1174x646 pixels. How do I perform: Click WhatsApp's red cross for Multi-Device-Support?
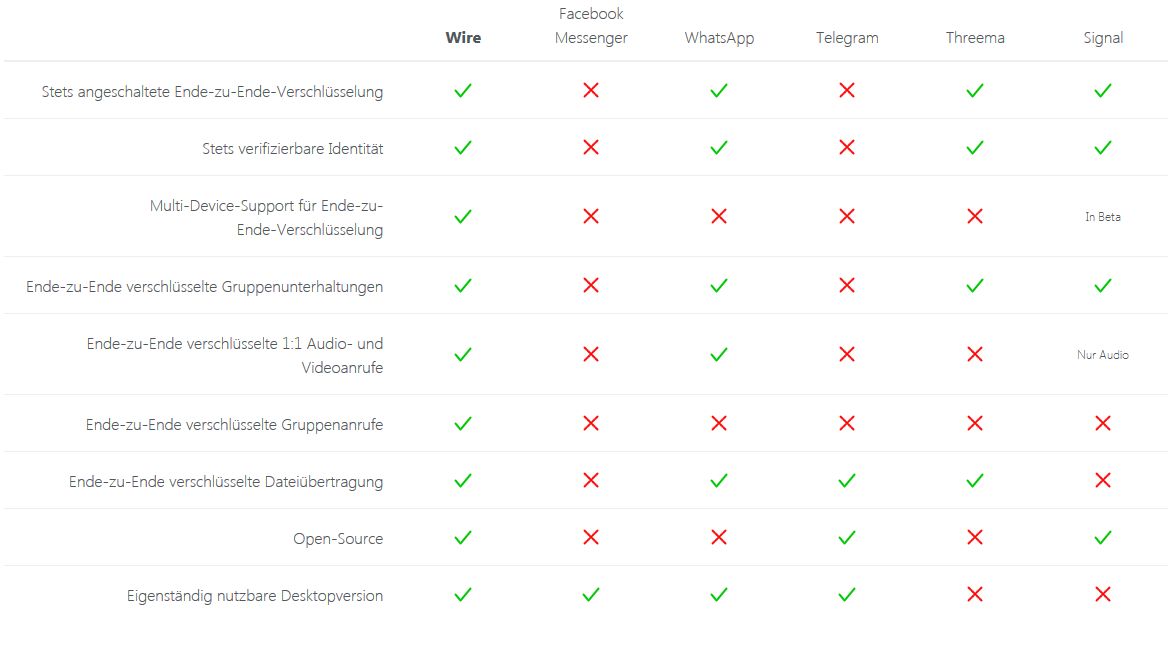(x=719, y=216)
